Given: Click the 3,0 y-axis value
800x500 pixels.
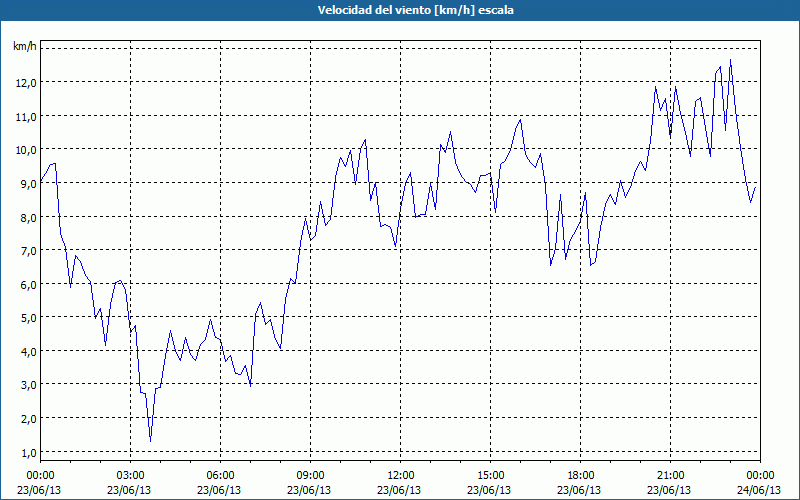Looking at the screenshot, I should click(29, 385).
